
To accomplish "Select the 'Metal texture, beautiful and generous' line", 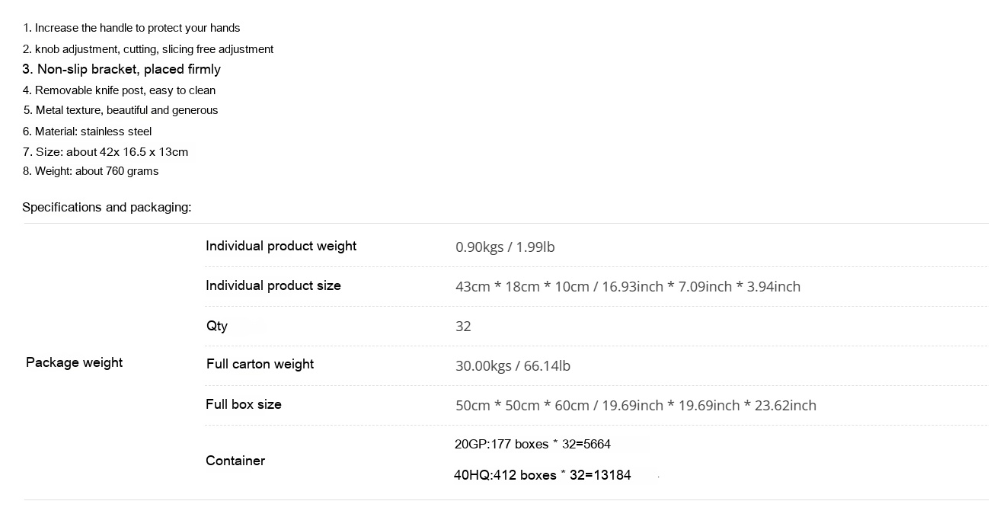I will tap(120, 110).
